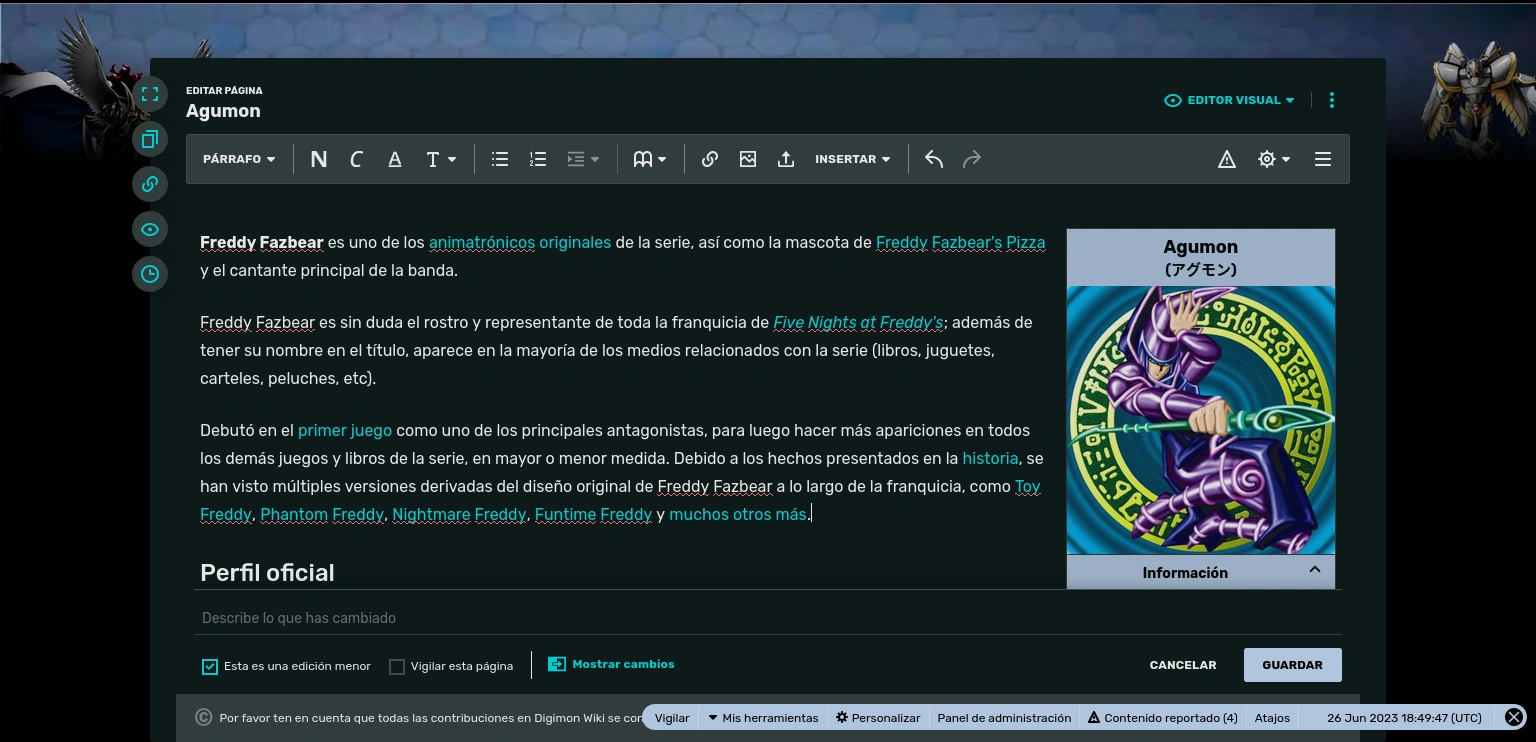Open 'Contenido reportado (4)'
Viewport: 1536px width, 742px height.
(x=1163, y=718)
